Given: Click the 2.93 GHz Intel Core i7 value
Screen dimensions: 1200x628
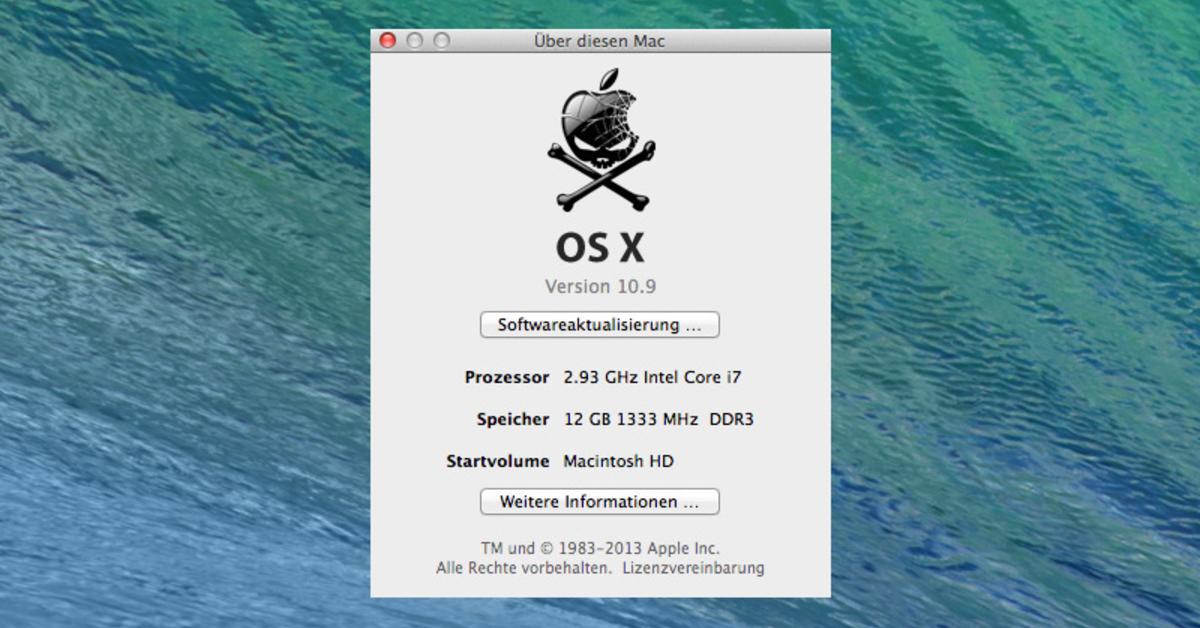Looking at the screenshot, I should (653, 377).
